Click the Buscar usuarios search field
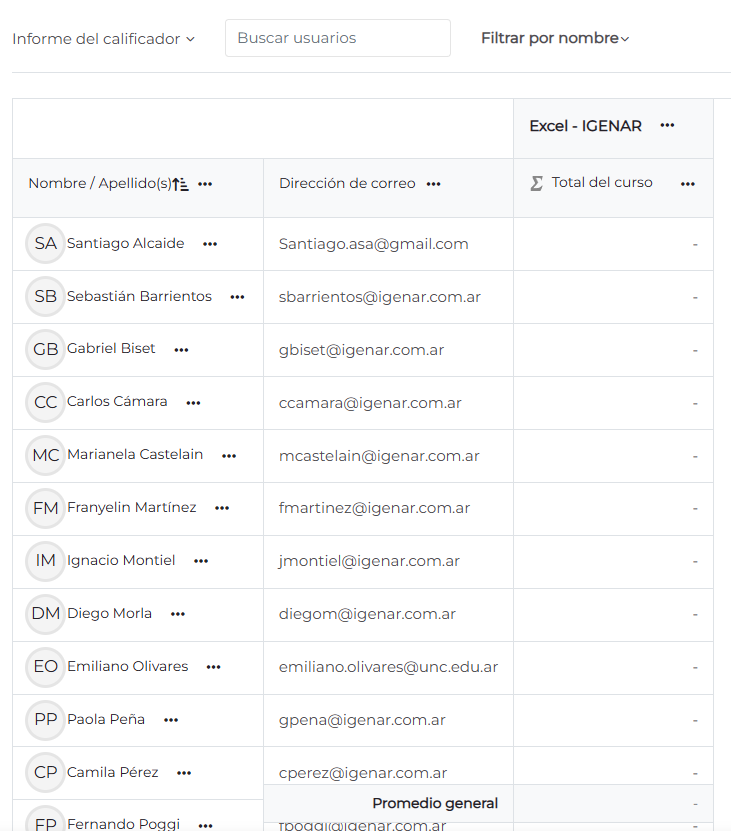Image resolution: width=731 pixels, height=831 pixels. pos(337,38)
